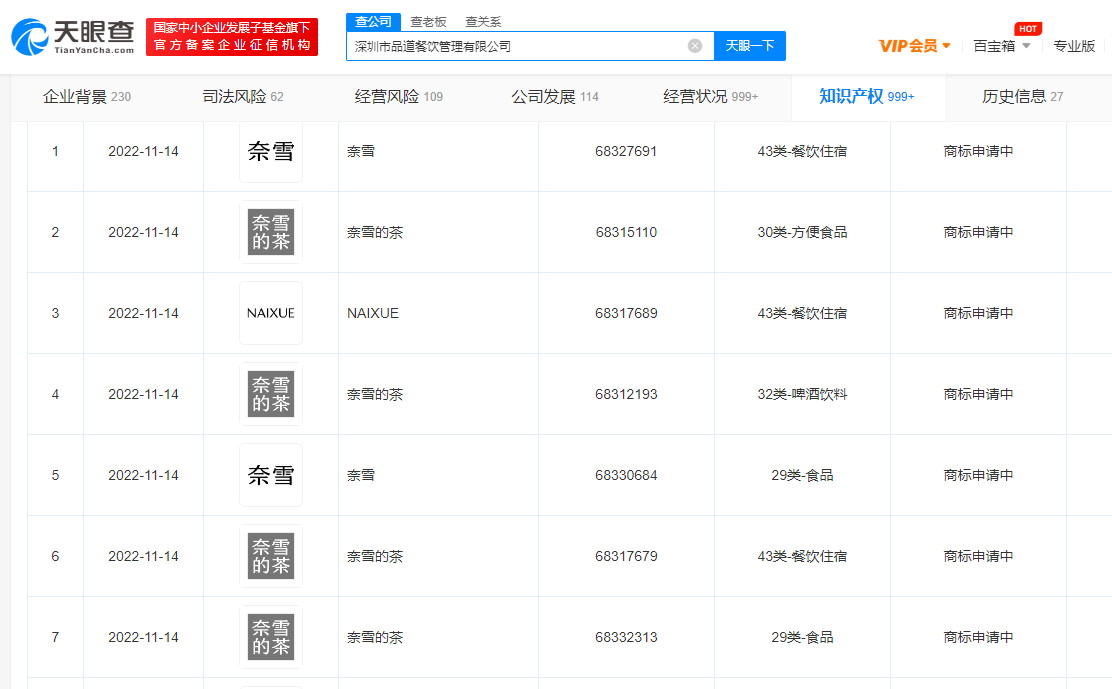
Task: Open the NAIXUE trademark image in row 3
Action: point(271,313)
